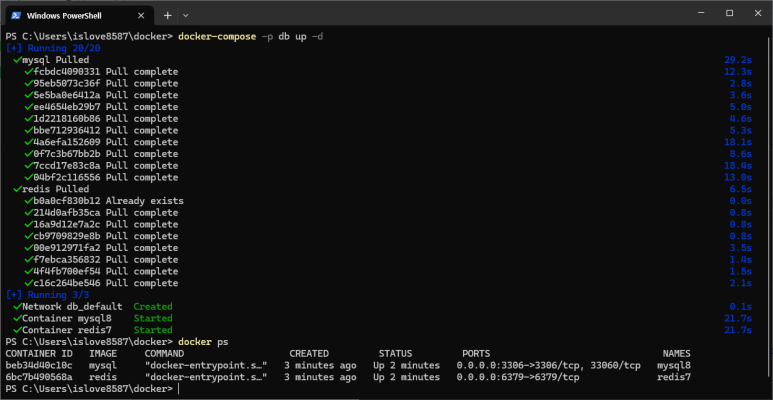Click the 'IMAGE' column header
The image size is (773, 400).
pyautogui.click(x=103, y=354)
